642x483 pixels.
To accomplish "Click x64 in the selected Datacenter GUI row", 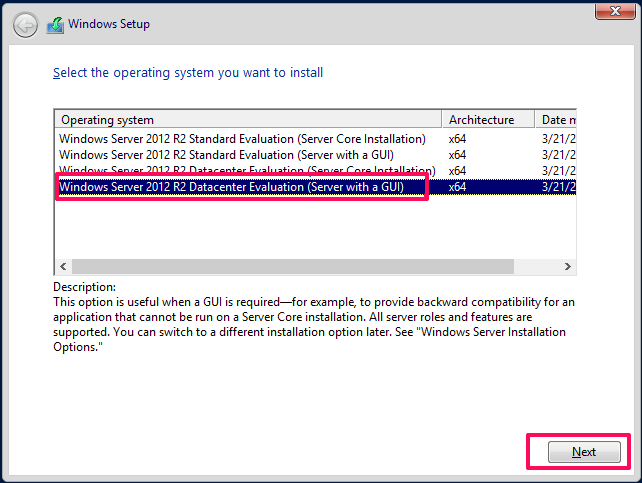I will (x=457, y=187).
